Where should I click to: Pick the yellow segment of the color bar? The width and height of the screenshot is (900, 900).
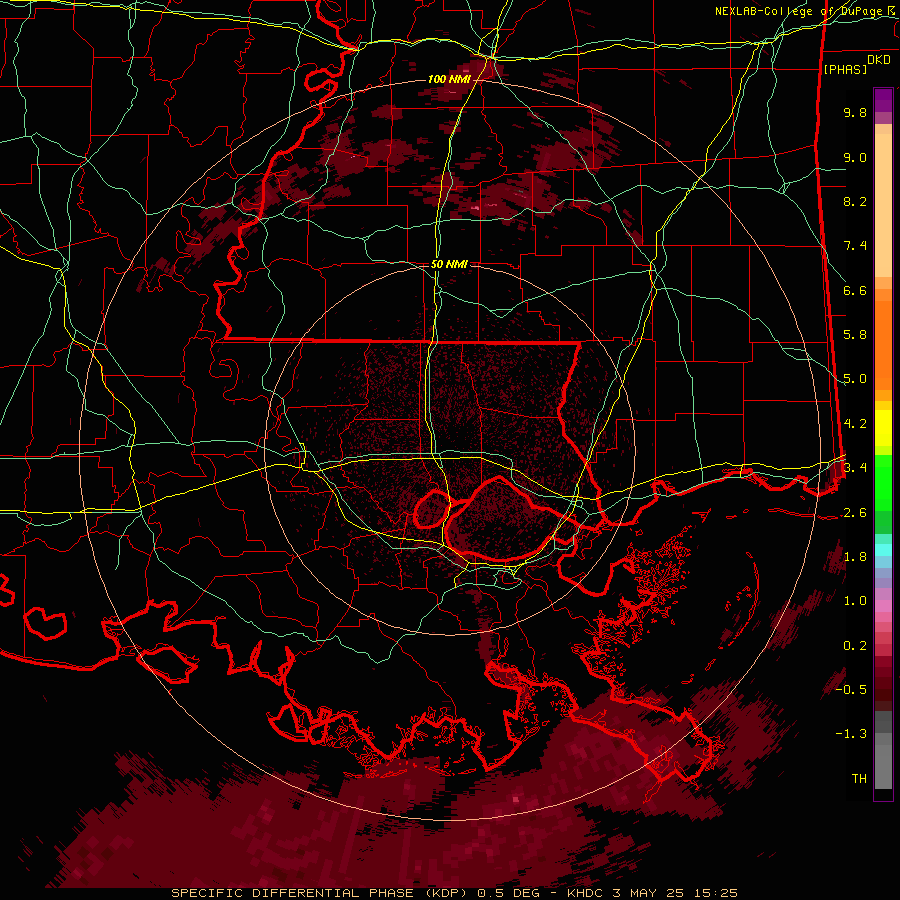coord(883,428)
